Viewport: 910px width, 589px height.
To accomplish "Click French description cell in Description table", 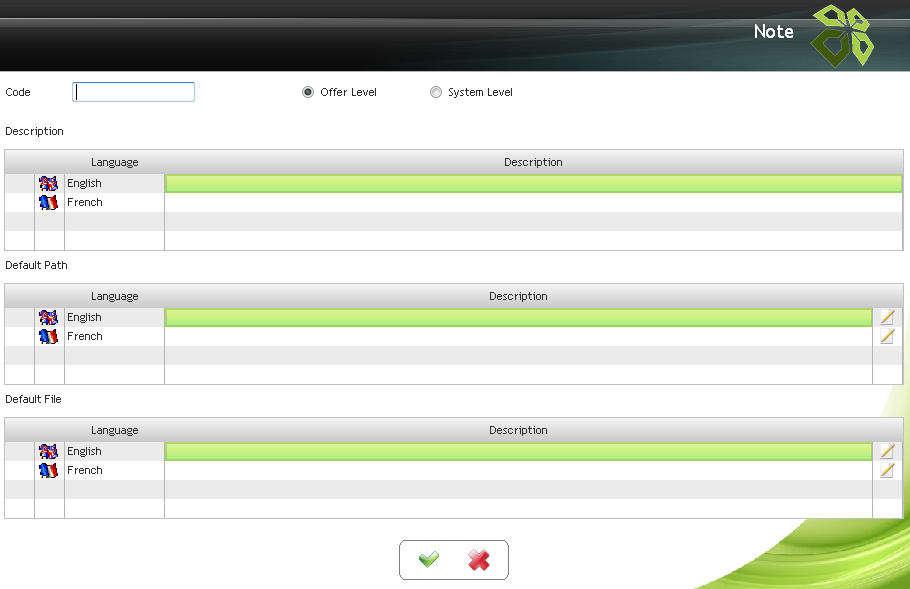I will [533, 202].
